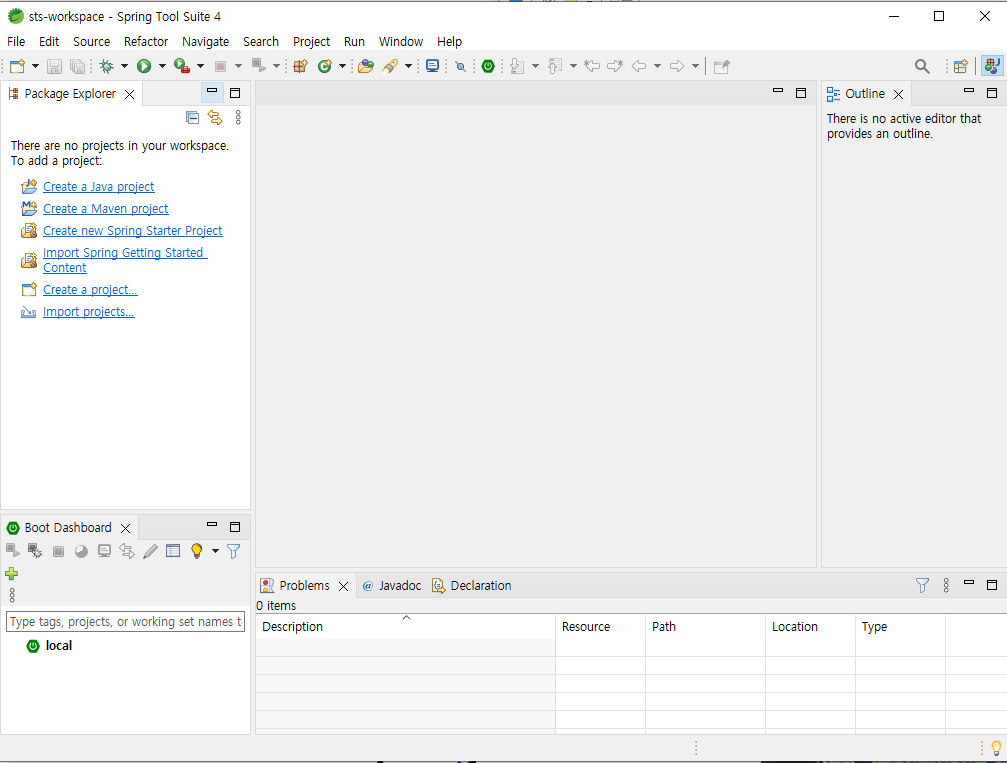
Task: Click Create new Spring Starter Project link
Action: [x=132, y=231]
